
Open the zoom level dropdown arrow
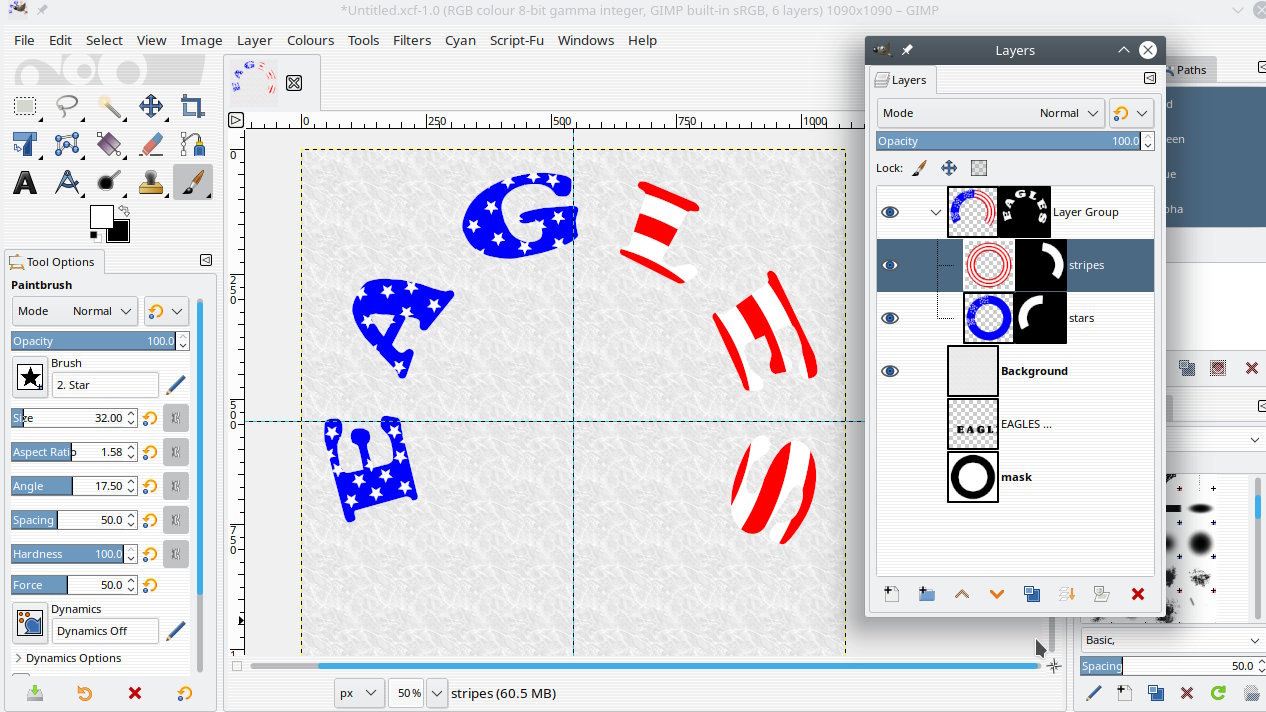437,693
